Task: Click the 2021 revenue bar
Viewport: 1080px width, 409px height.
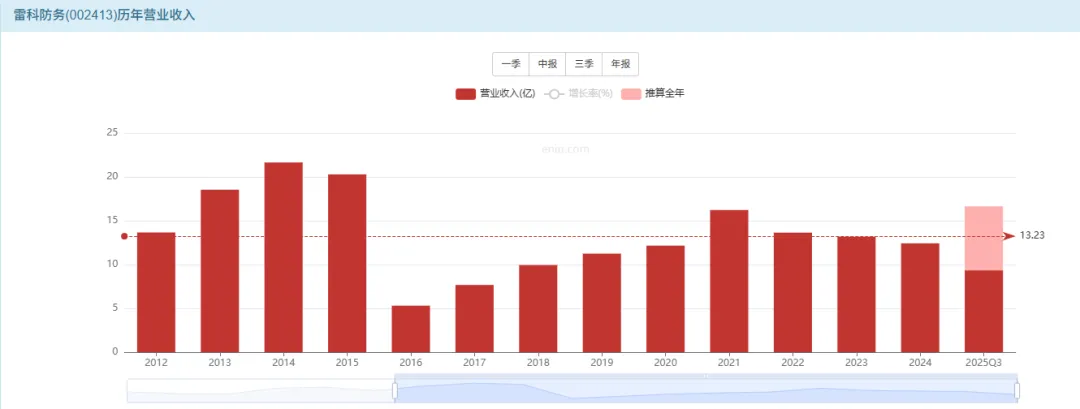Action: coord(729,281)
